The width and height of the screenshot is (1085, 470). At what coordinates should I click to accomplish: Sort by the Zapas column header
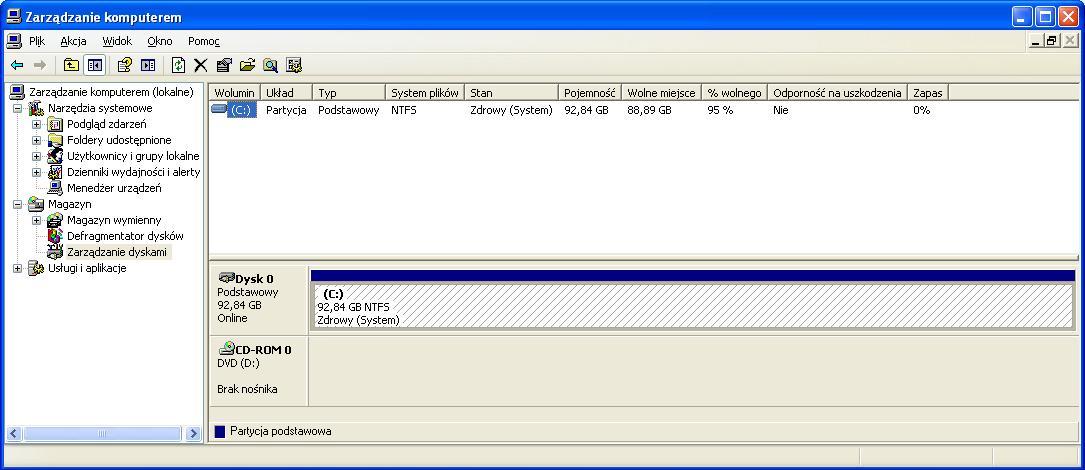pos(928,93)
